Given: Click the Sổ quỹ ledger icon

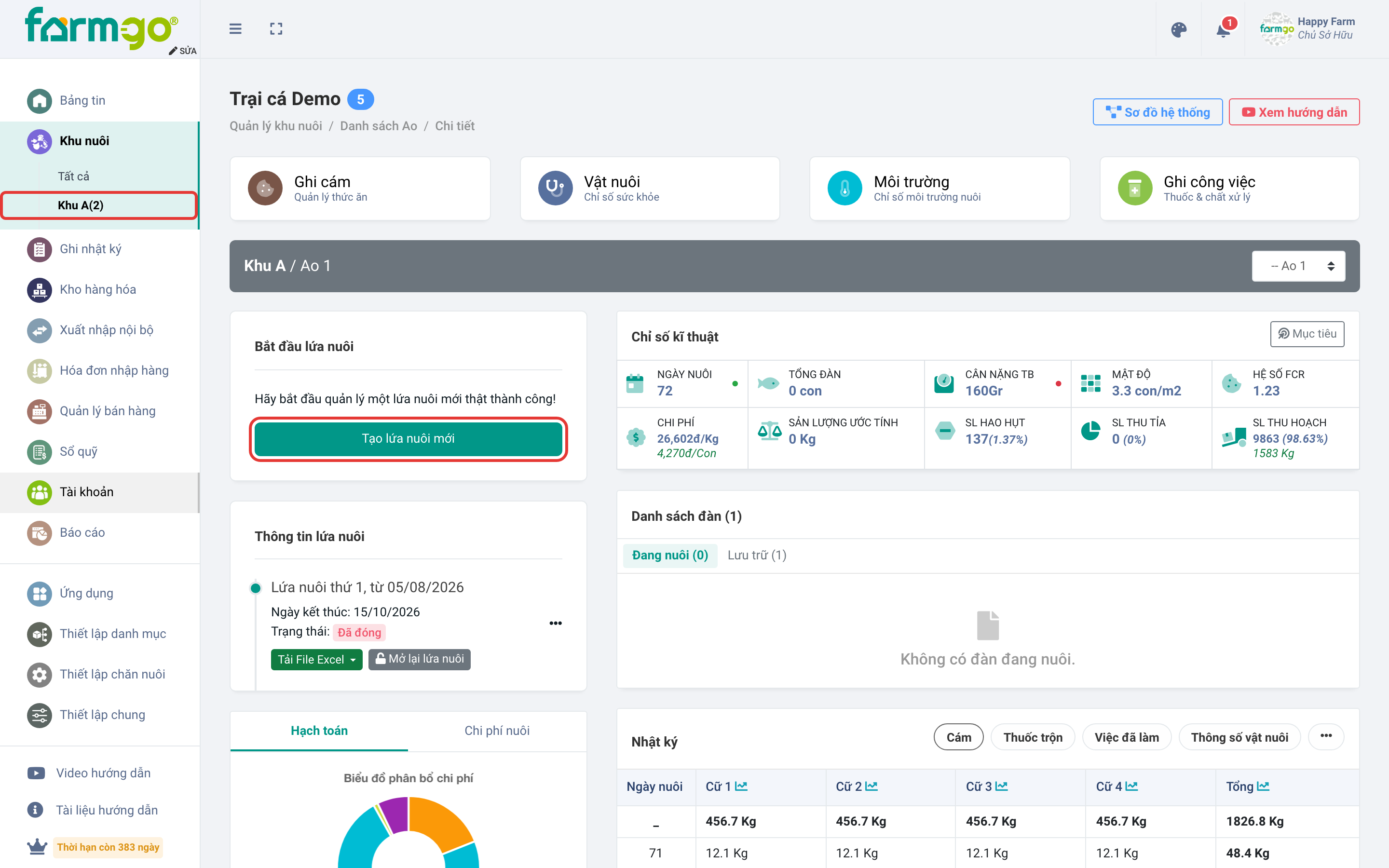Looking at the screenshot, I should tap(39, 452).
